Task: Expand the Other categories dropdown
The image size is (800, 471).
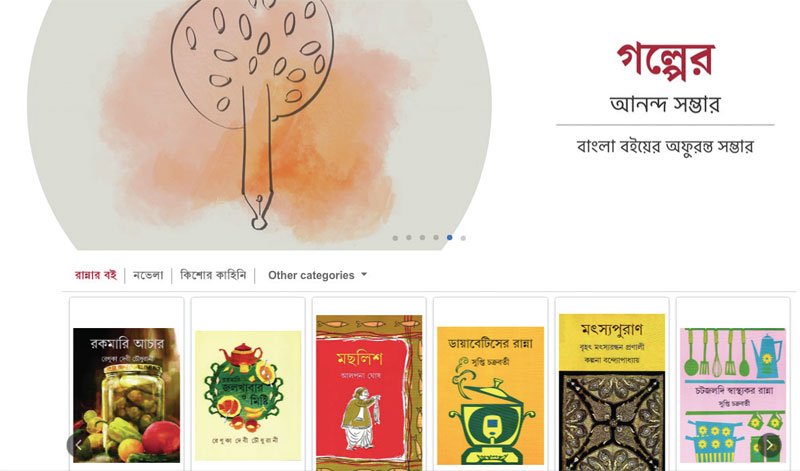Action: (317, 275)
